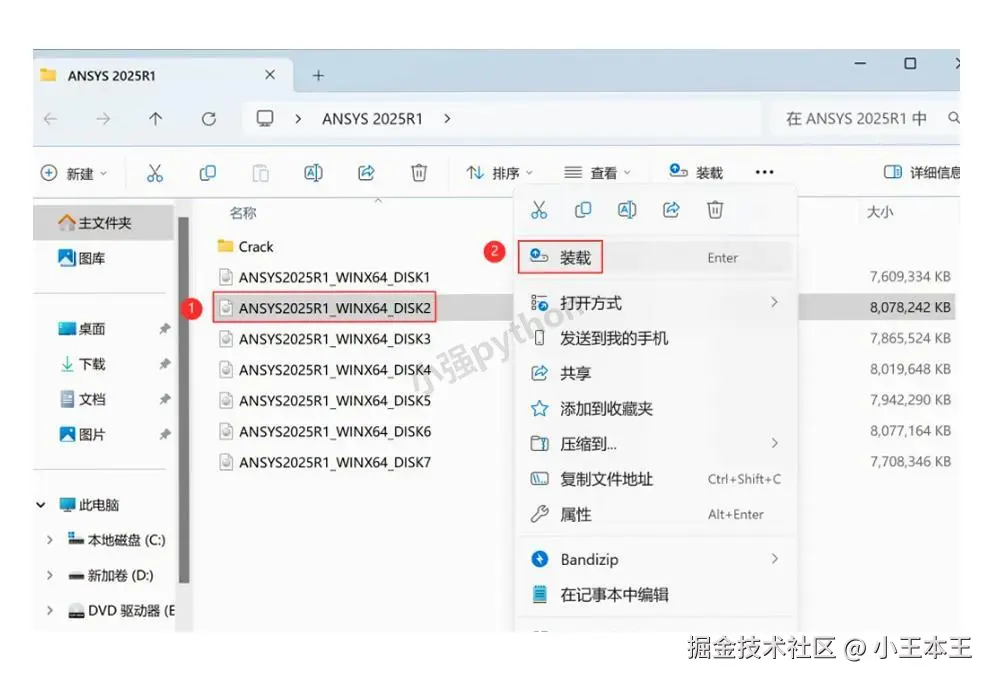Close the ANSYS 2025R1 tab

(x=270, y=75)
